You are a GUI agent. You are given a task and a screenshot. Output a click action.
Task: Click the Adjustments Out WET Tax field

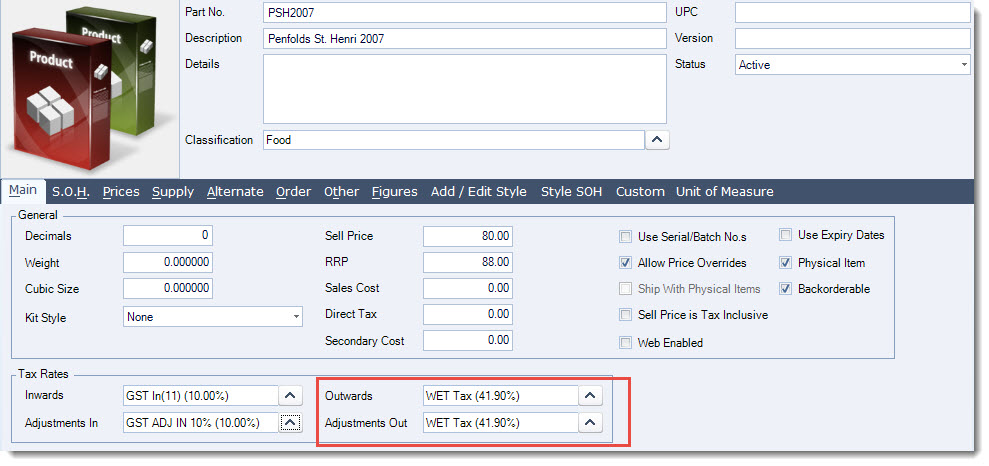point(501,422)
